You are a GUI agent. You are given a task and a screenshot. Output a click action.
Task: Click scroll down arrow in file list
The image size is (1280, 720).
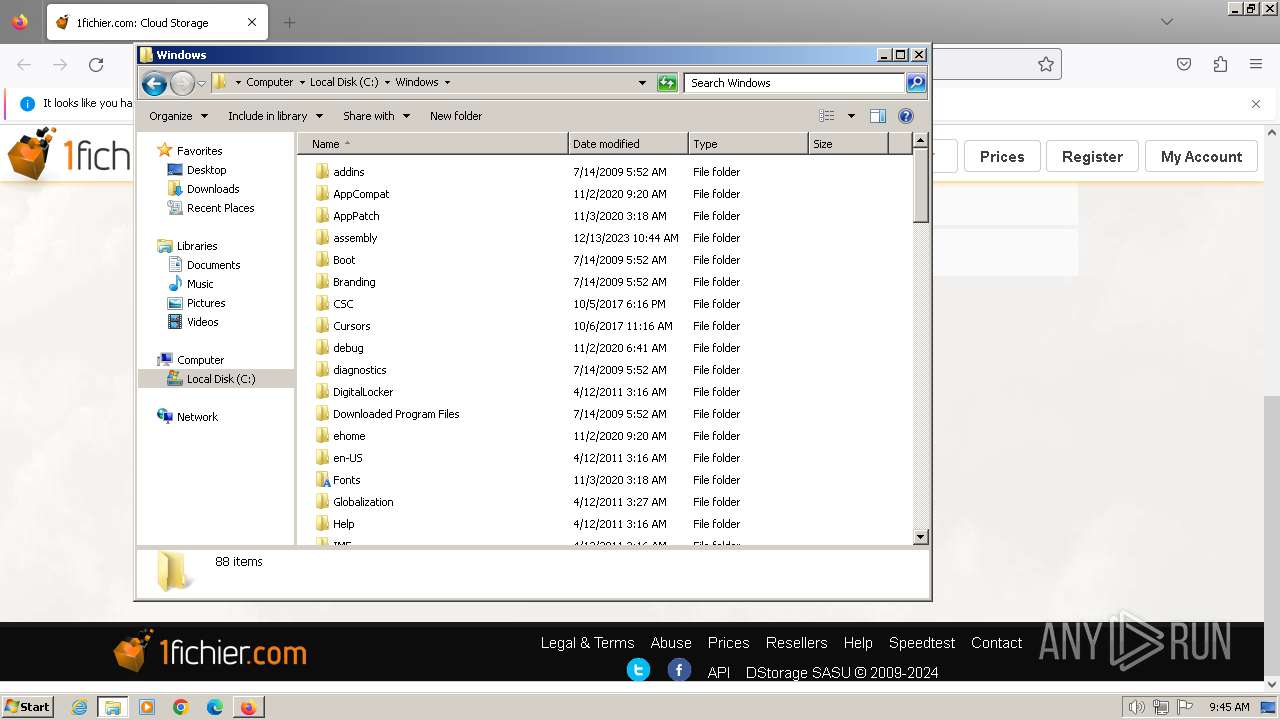click(921, 537)
